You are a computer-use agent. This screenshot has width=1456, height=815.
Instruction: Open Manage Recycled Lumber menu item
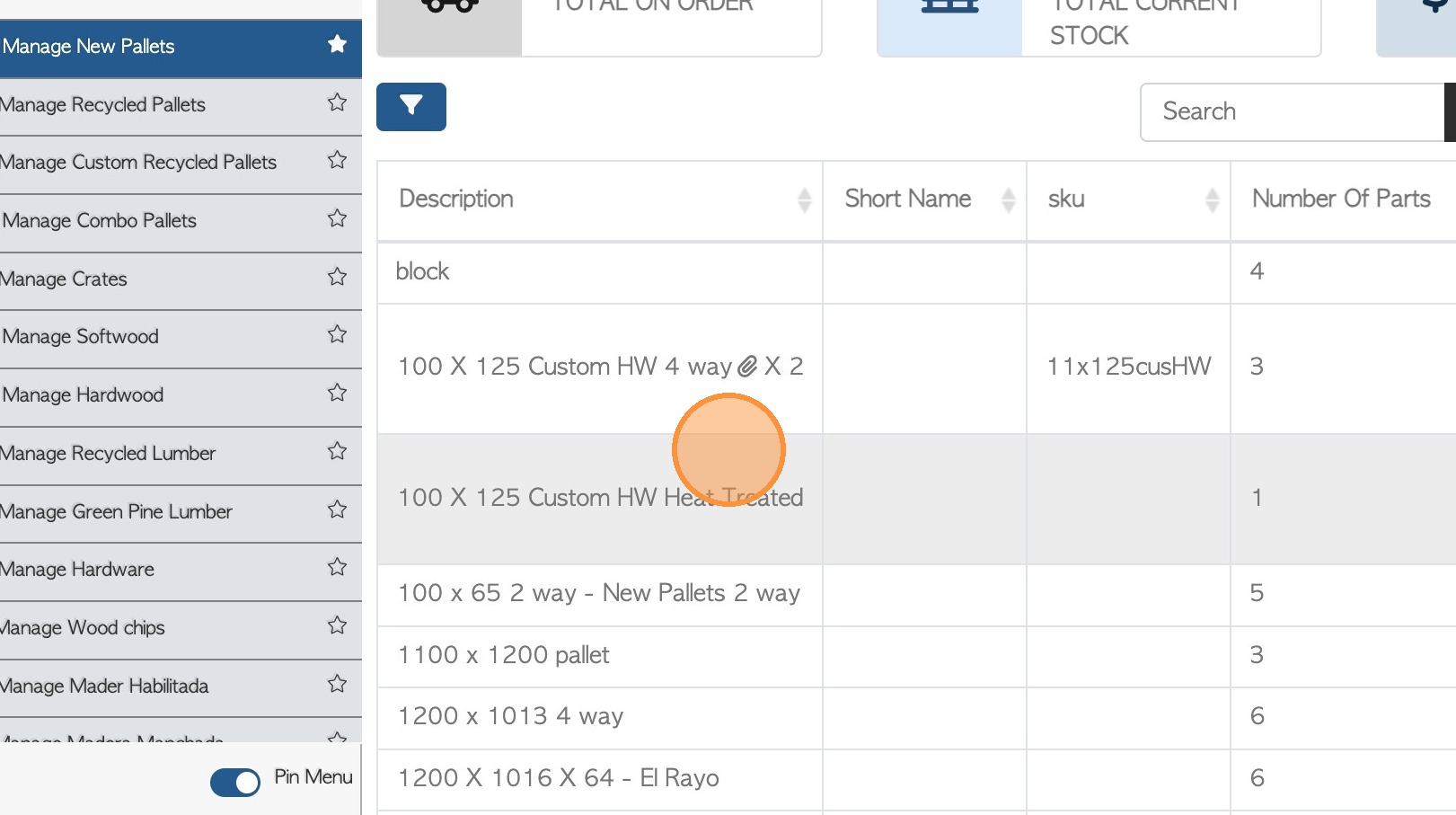109,454
